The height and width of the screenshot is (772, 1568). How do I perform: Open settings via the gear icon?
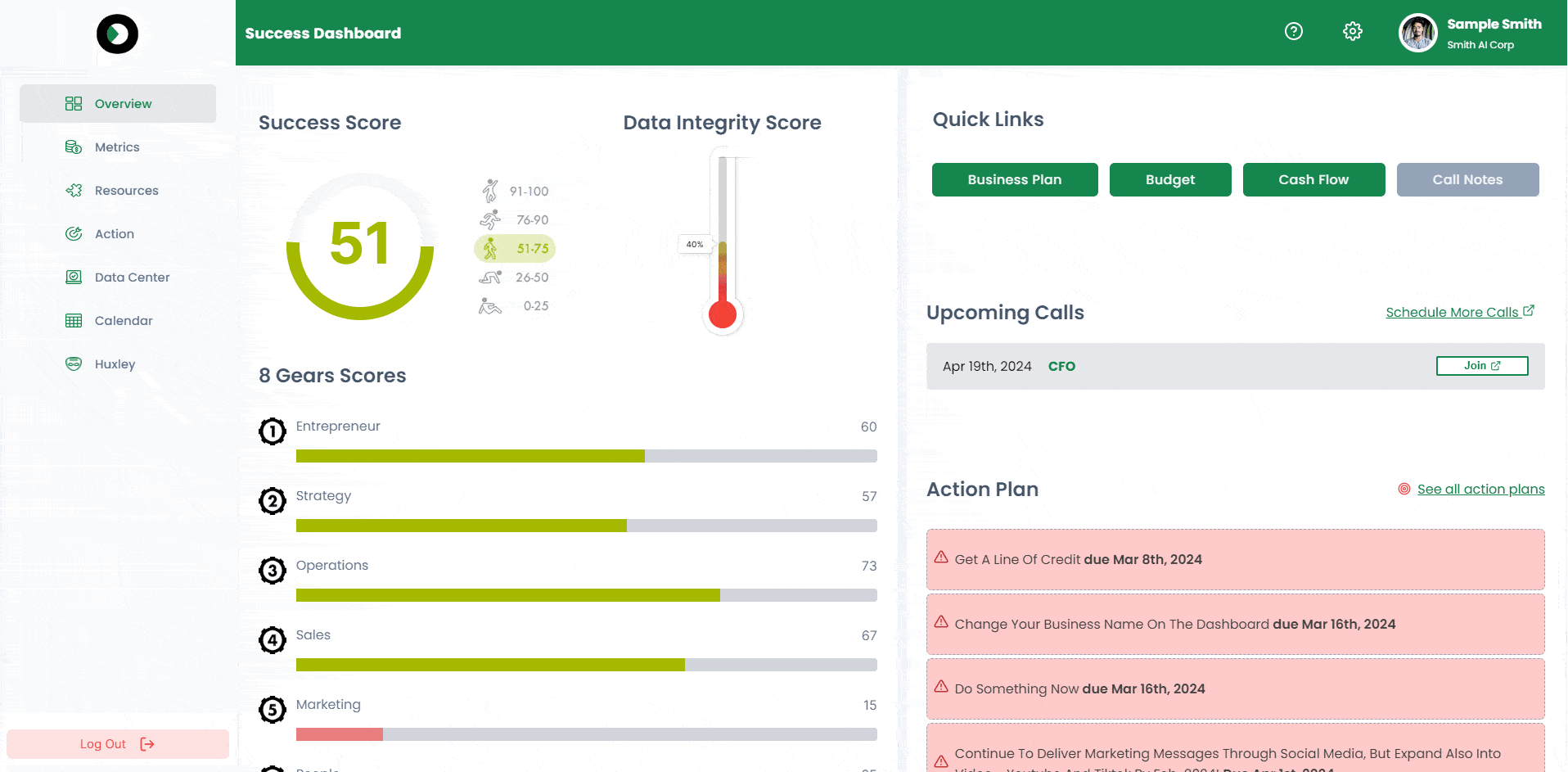pyautogui.click(x=1352, y=31)
